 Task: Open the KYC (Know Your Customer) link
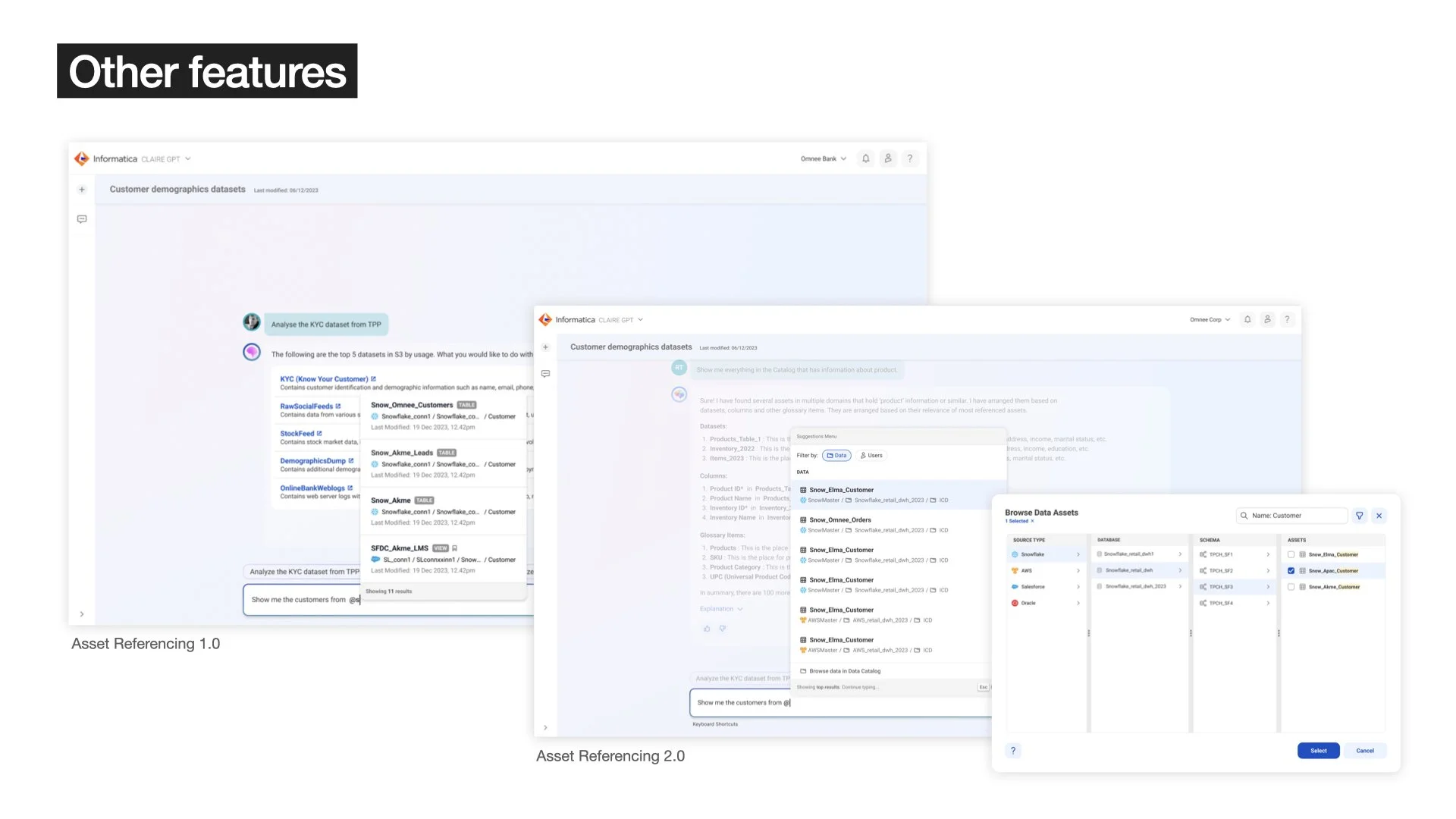324,379
